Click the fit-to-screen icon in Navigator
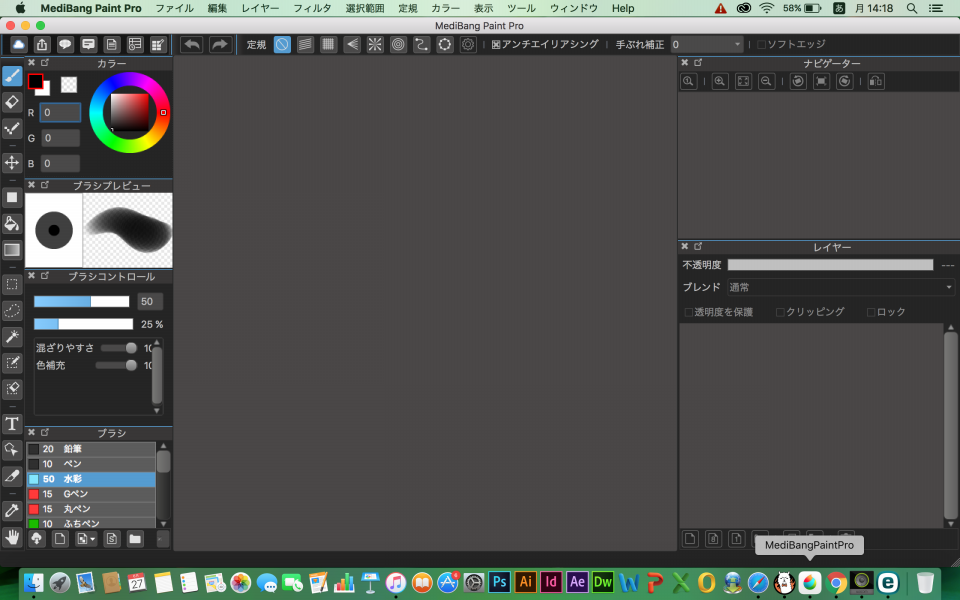 pos(743,81)
